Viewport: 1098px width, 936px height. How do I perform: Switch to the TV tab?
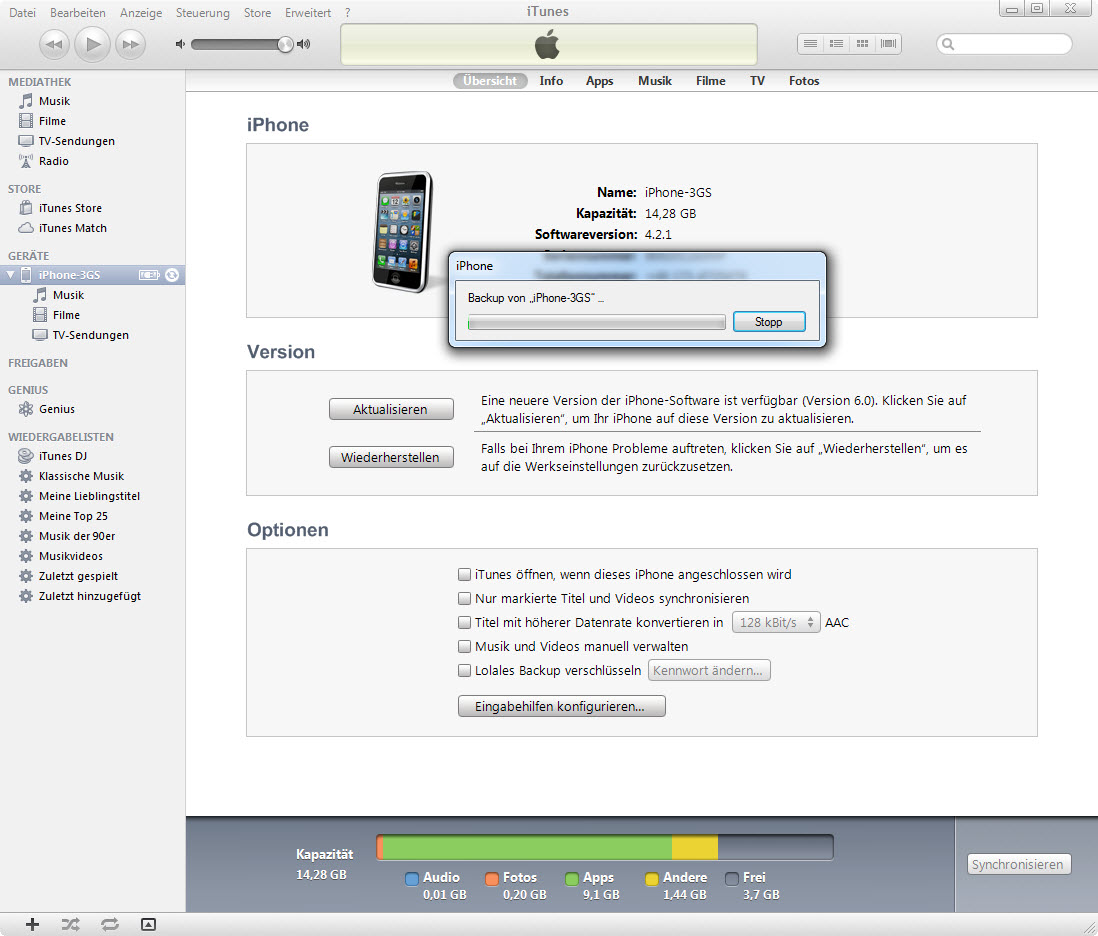757,81
